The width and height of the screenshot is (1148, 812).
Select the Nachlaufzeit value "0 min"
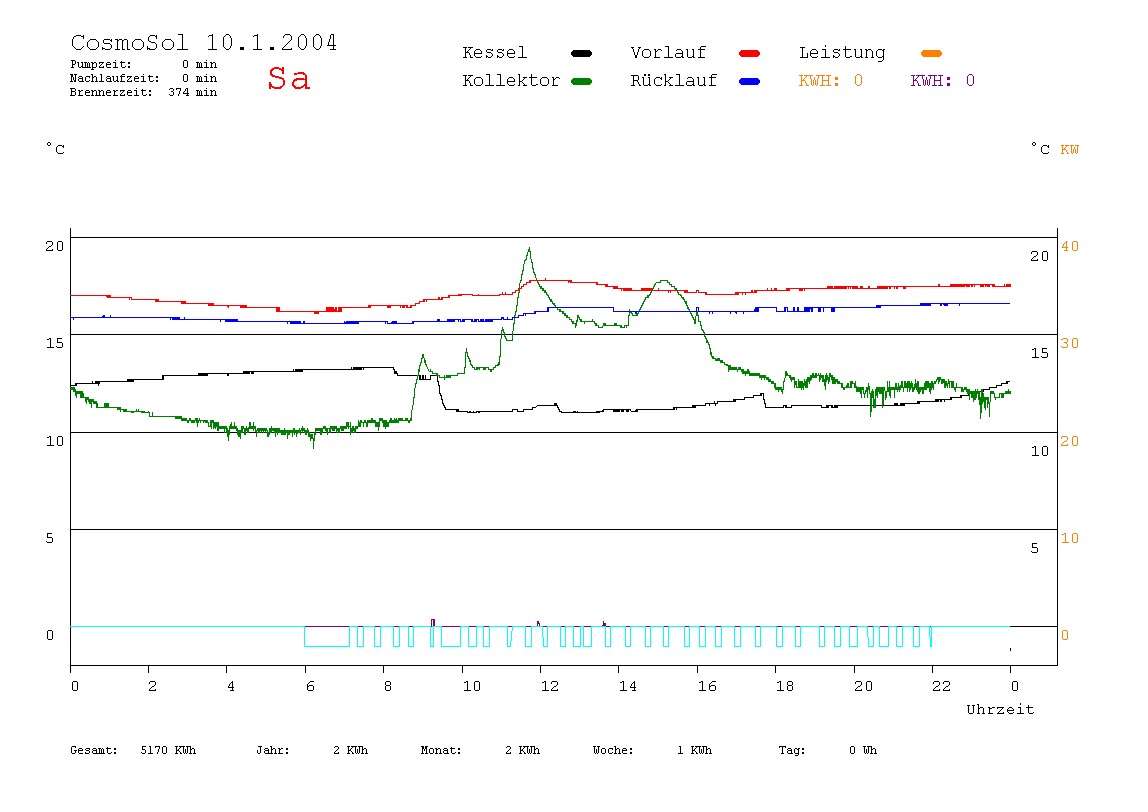pos(199,78)
